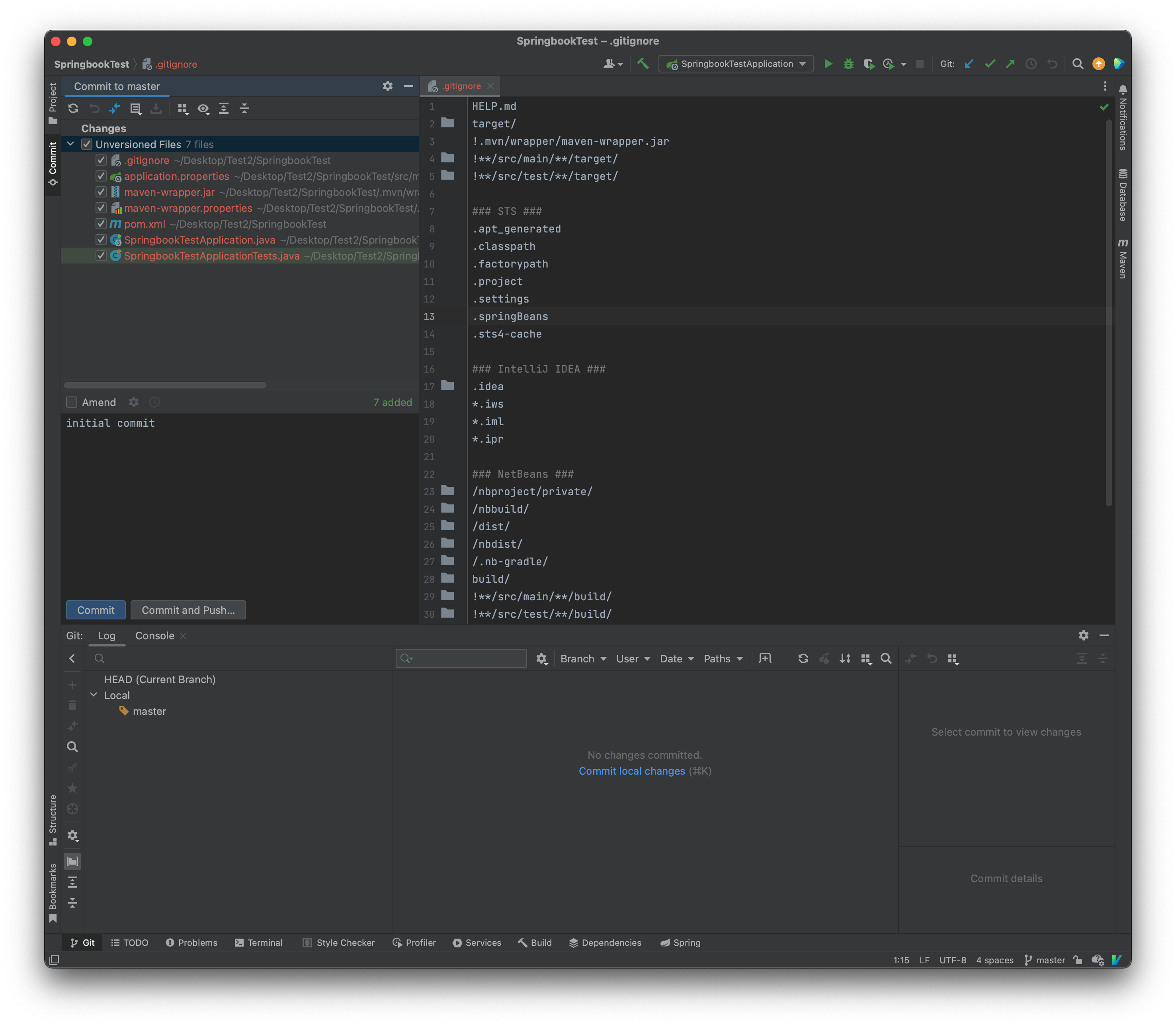1176x1027 pixels.
Task: Click the Git log search input field
Action: pos(461,658)
